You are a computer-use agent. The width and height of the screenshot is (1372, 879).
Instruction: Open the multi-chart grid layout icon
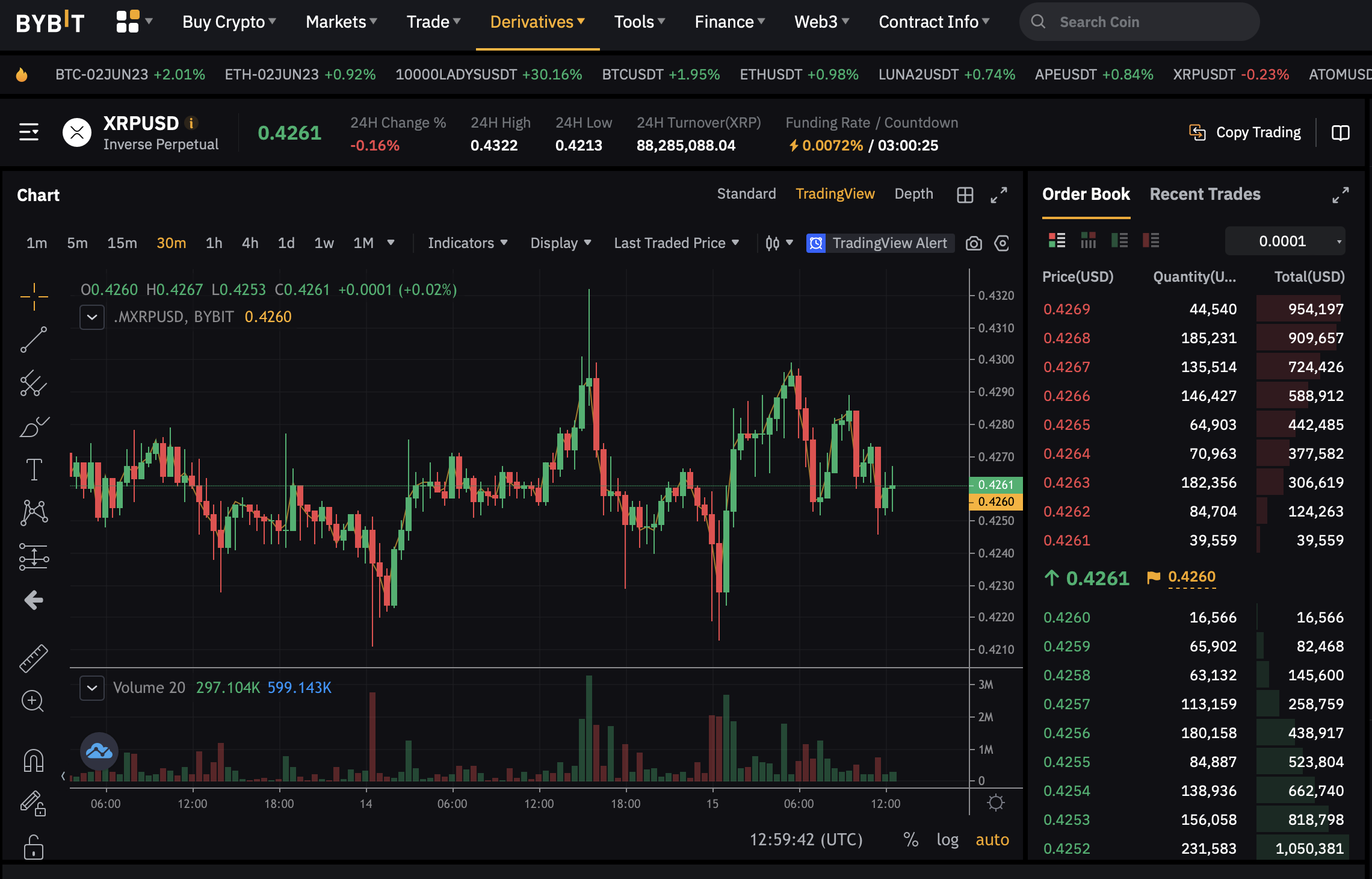point(965,194)
